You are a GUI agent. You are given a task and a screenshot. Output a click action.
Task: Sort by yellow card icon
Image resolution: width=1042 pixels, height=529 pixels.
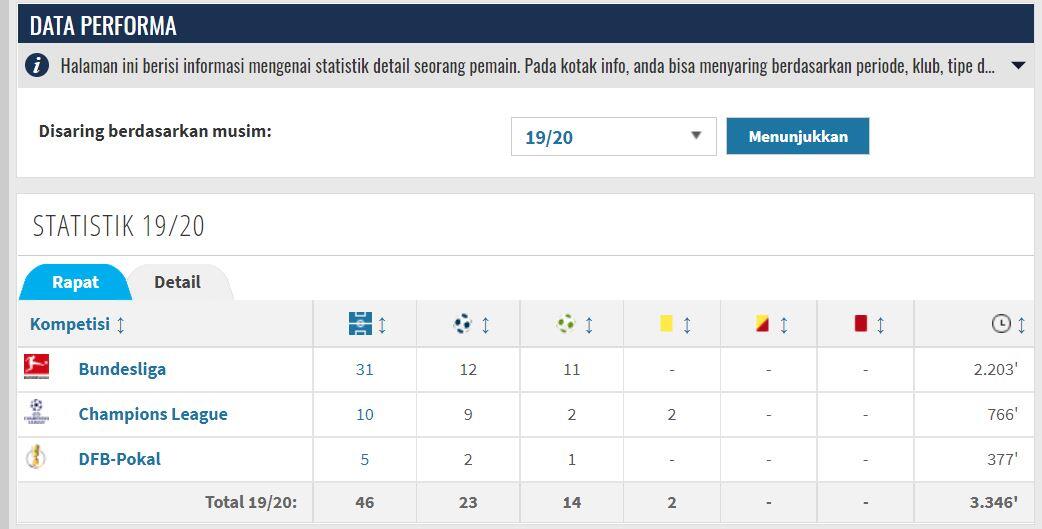666,324
